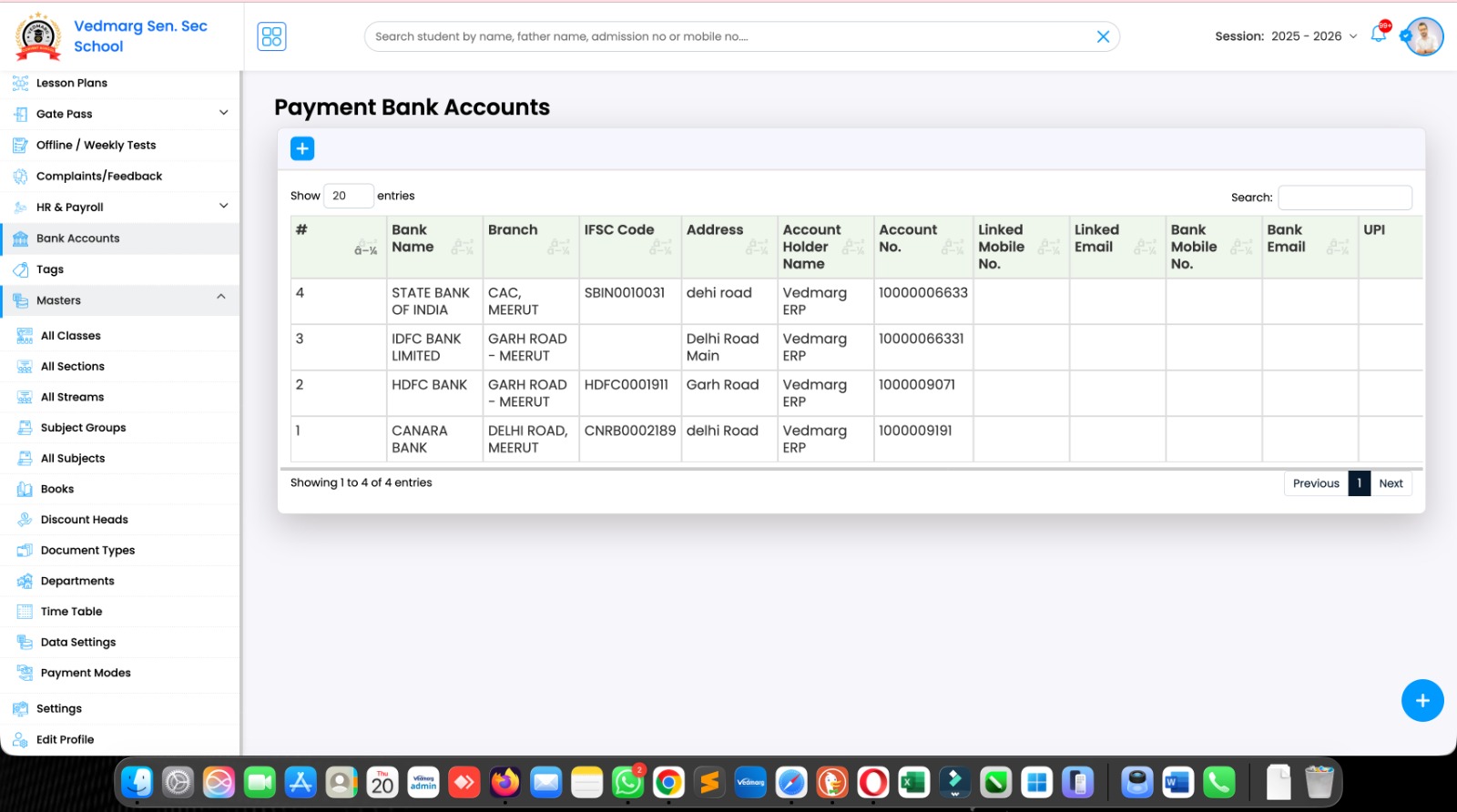Open WhatsApp from the dock
Screen dimensions: 1457x812
point(627,783)
